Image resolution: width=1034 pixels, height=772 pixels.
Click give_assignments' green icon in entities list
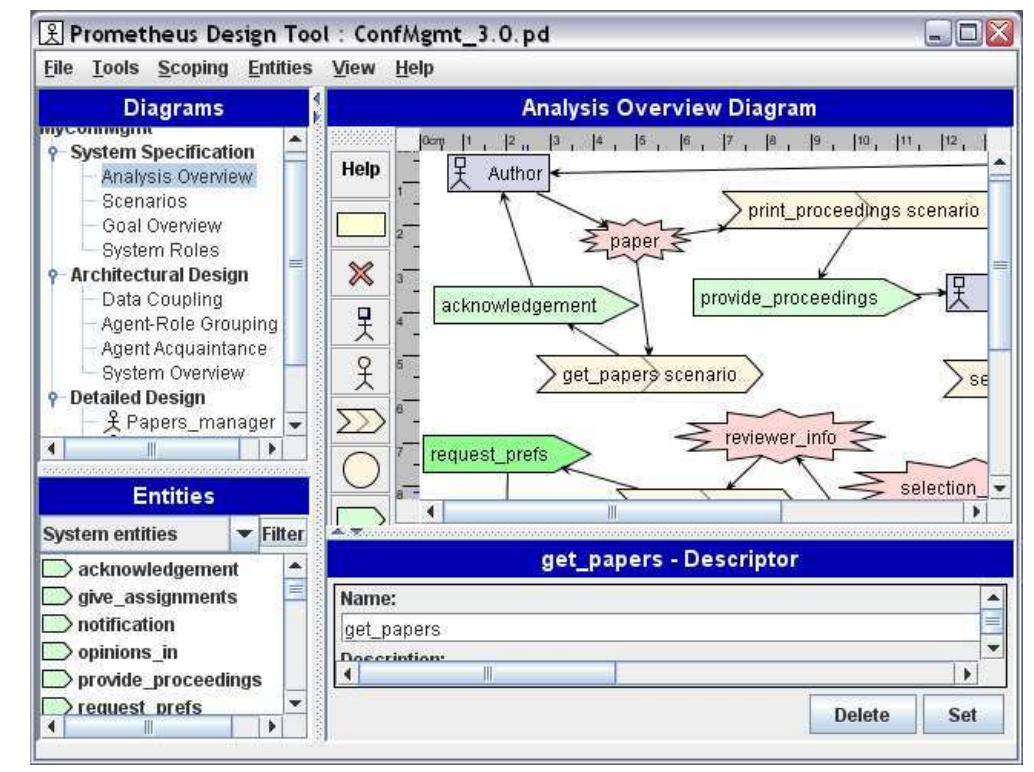(57, 596)
